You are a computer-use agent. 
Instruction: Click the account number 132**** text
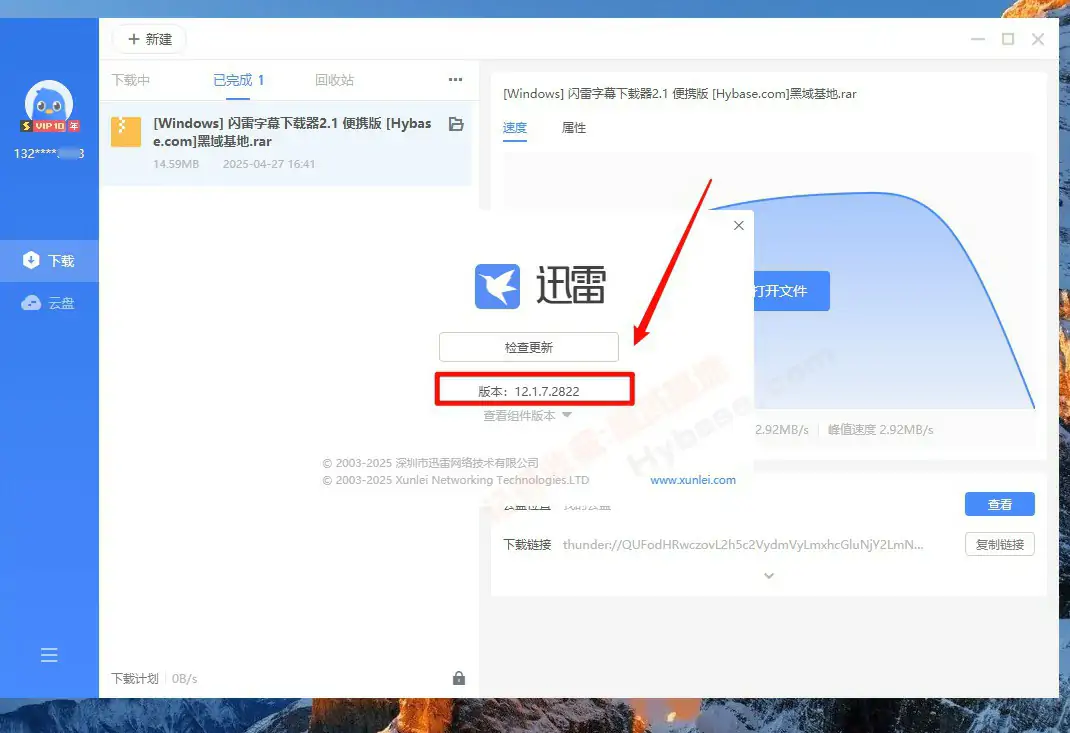pos(49,154)
